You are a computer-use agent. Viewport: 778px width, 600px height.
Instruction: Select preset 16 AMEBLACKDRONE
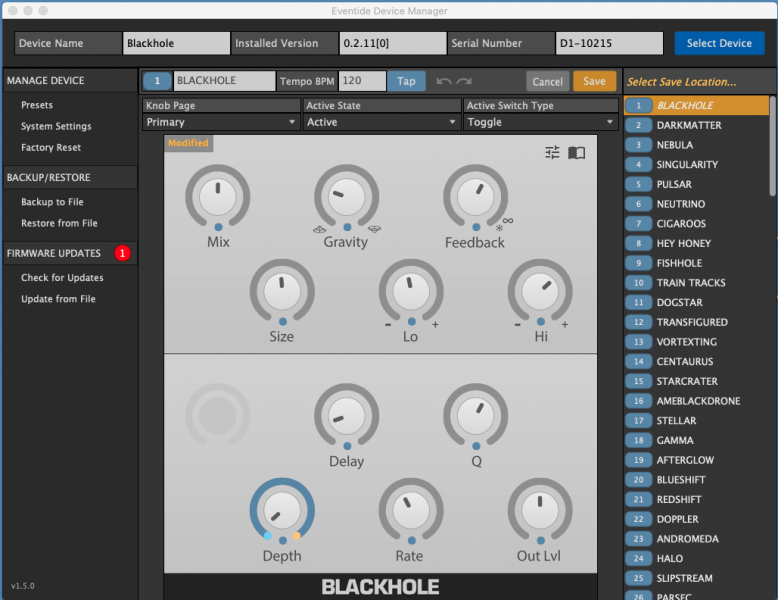click(x=696, y=401)
